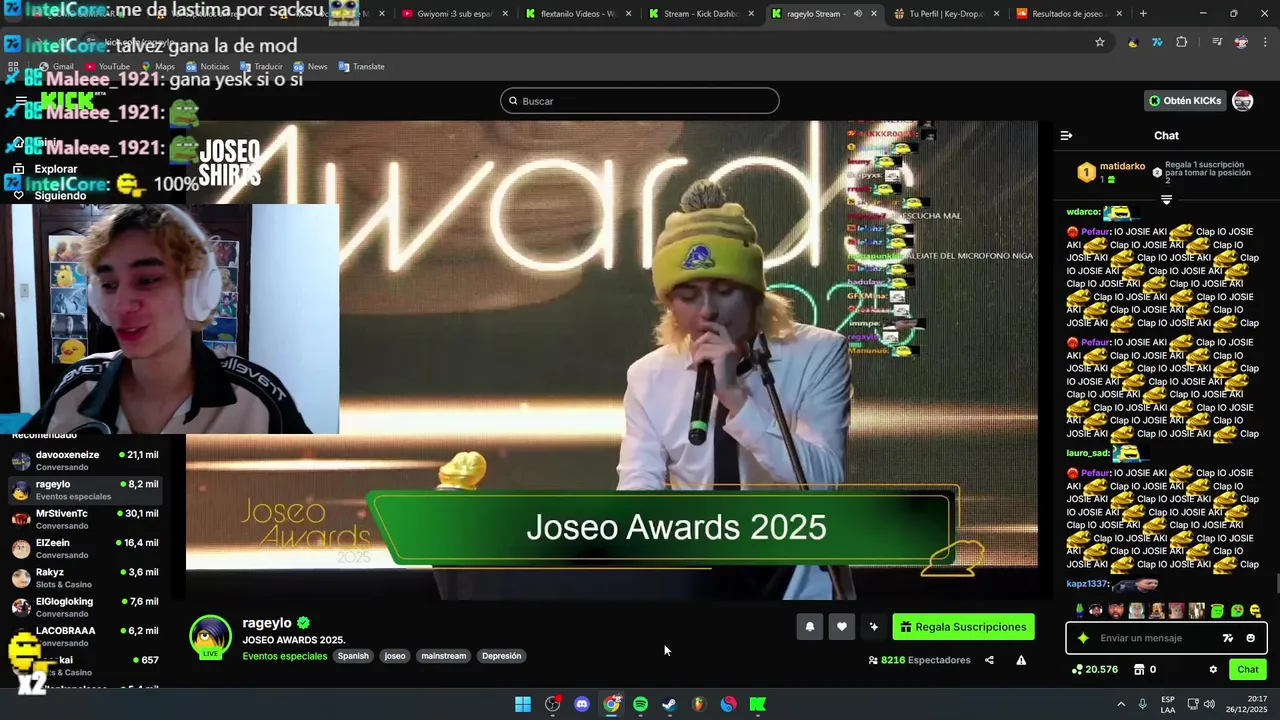Toggle stream notifications bell icon

(810, 627)
